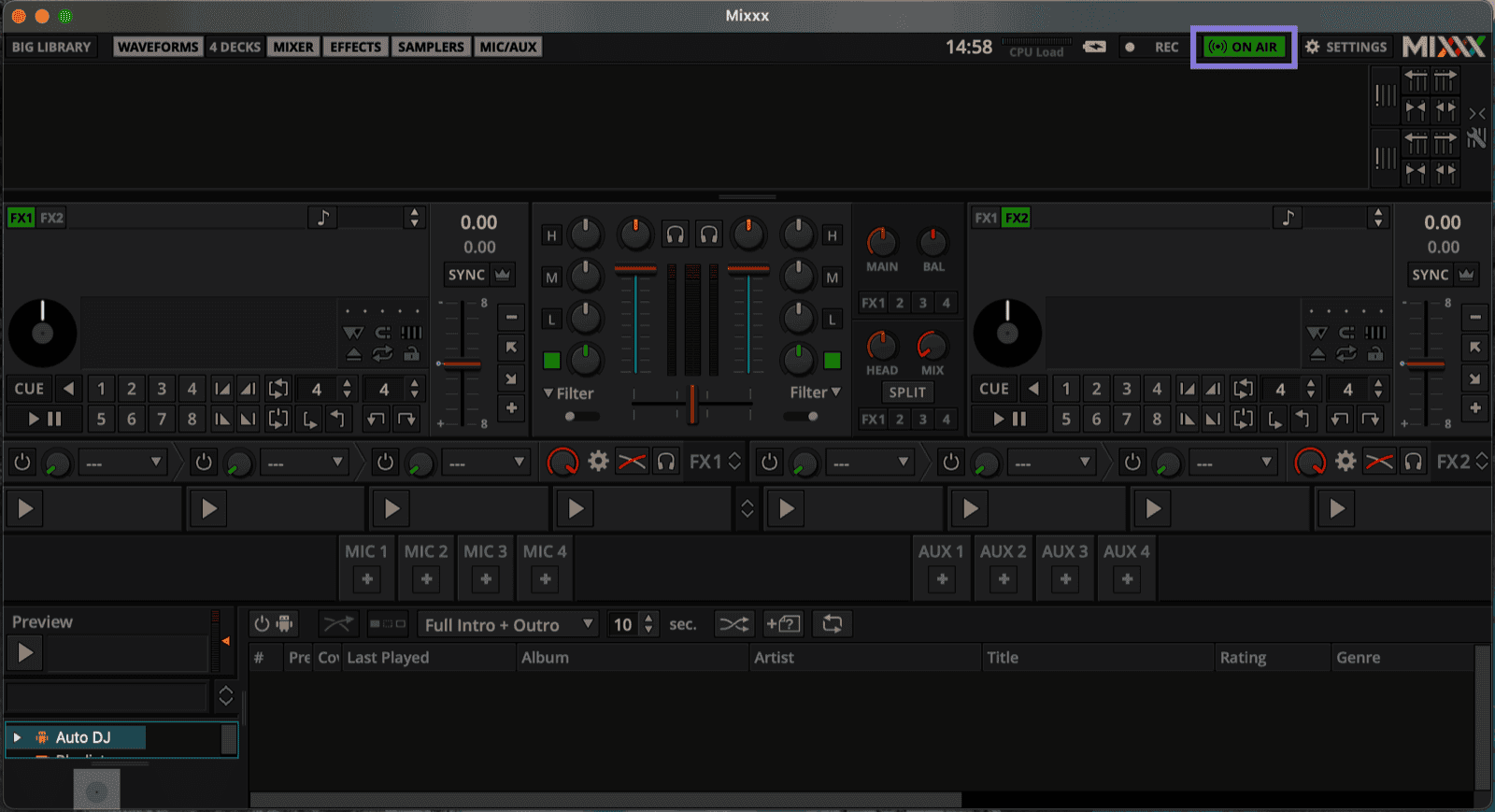Click play/pause on the left deck
This screenshot has height=812, width=1495.
(44, 419)
